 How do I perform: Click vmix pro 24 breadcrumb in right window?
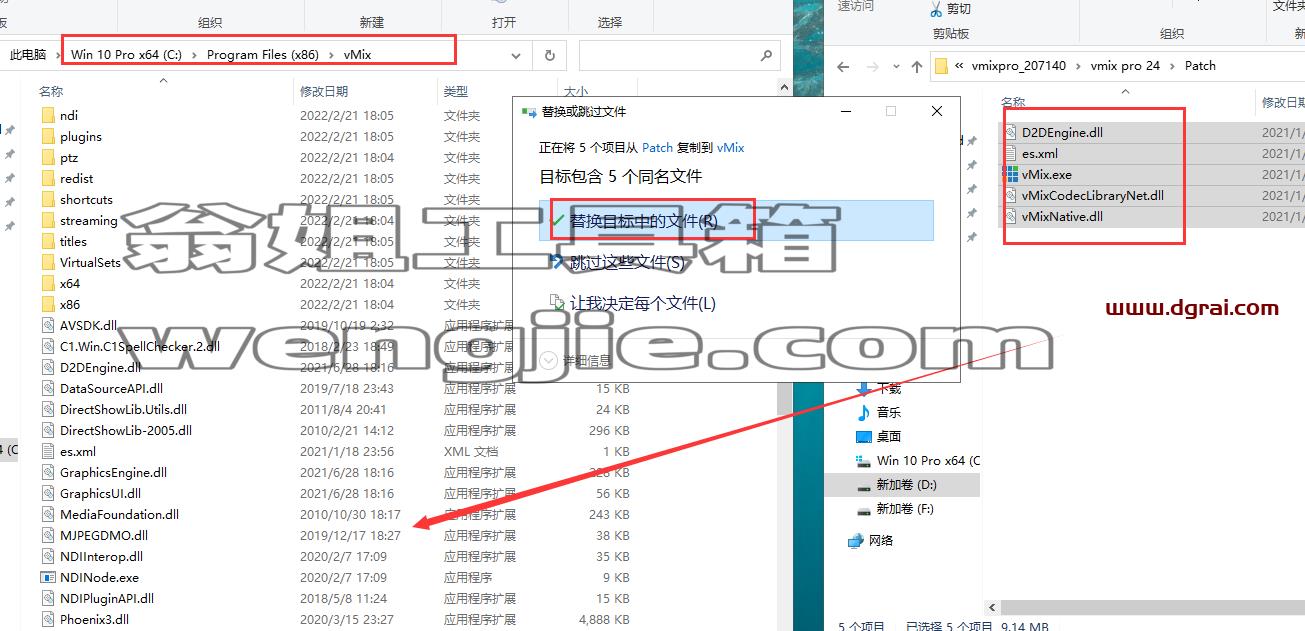[1126, 66]
